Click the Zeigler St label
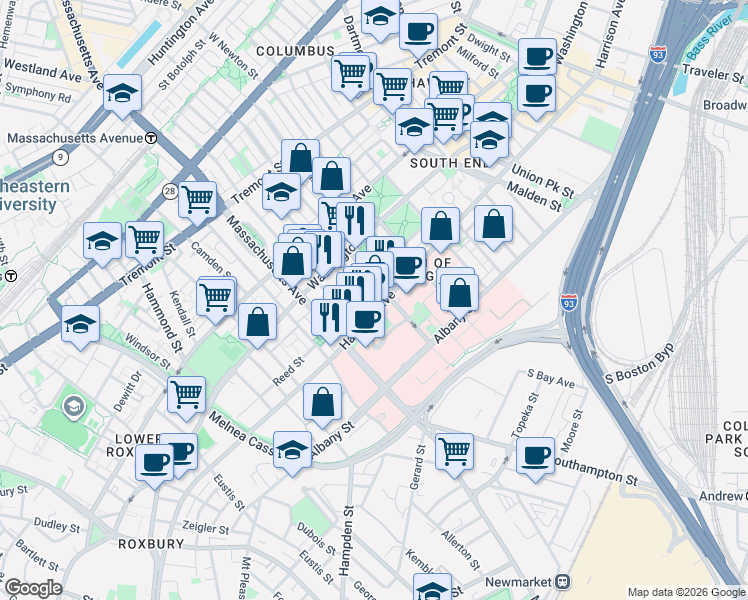Screen dimensions: 748x600 tap(206, 528)
